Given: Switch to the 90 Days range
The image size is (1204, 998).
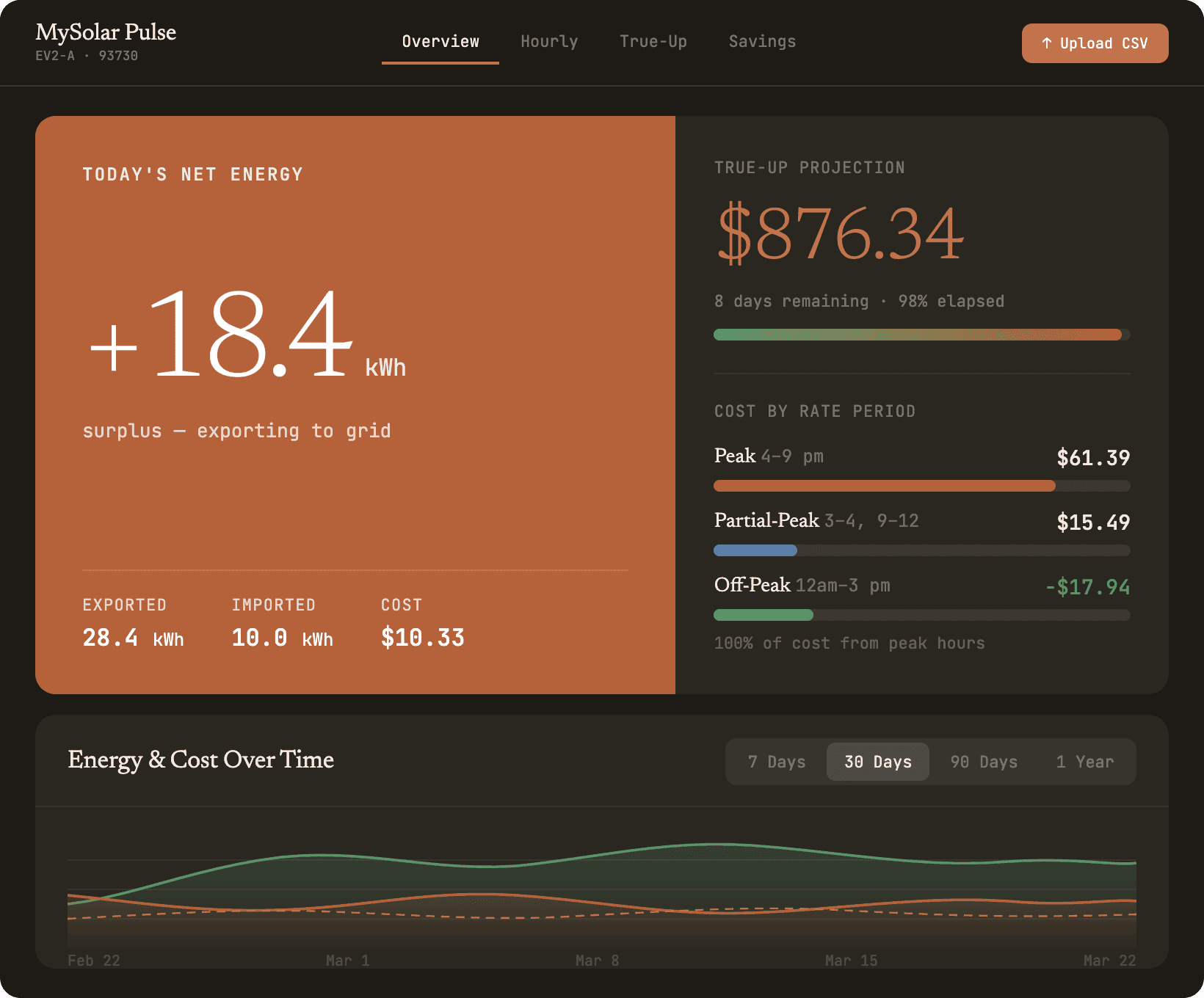Looking at the screenshot, I should click(x=983, y=762).
